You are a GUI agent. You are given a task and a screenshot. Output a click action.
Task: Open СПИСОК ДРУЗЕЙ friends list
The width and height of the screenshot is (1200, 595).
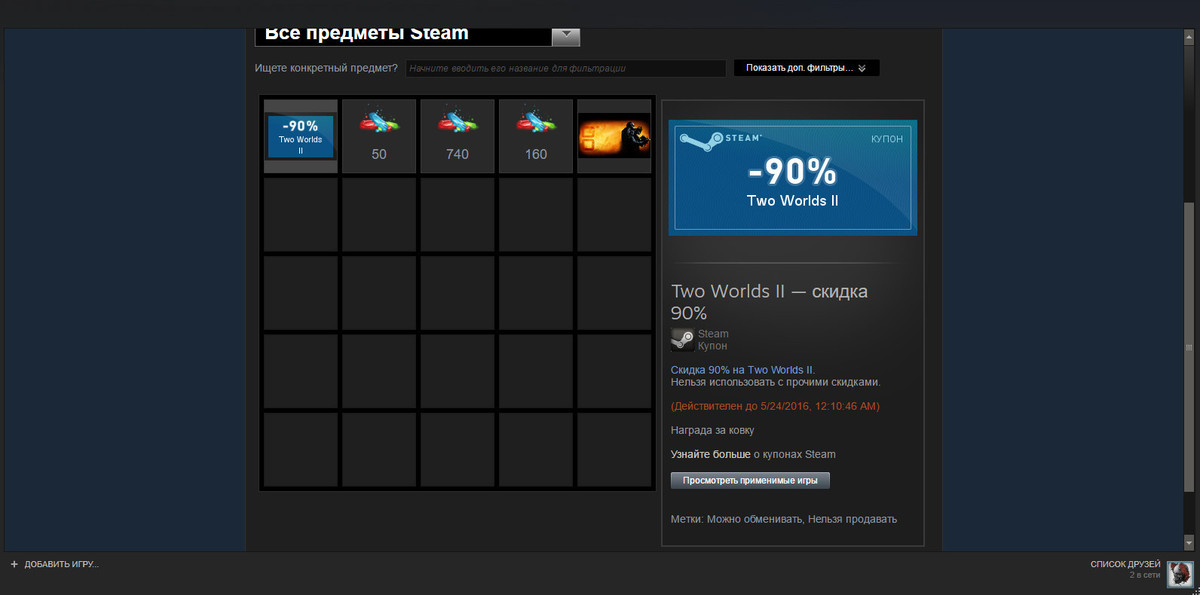click(x=1125, y=565)
